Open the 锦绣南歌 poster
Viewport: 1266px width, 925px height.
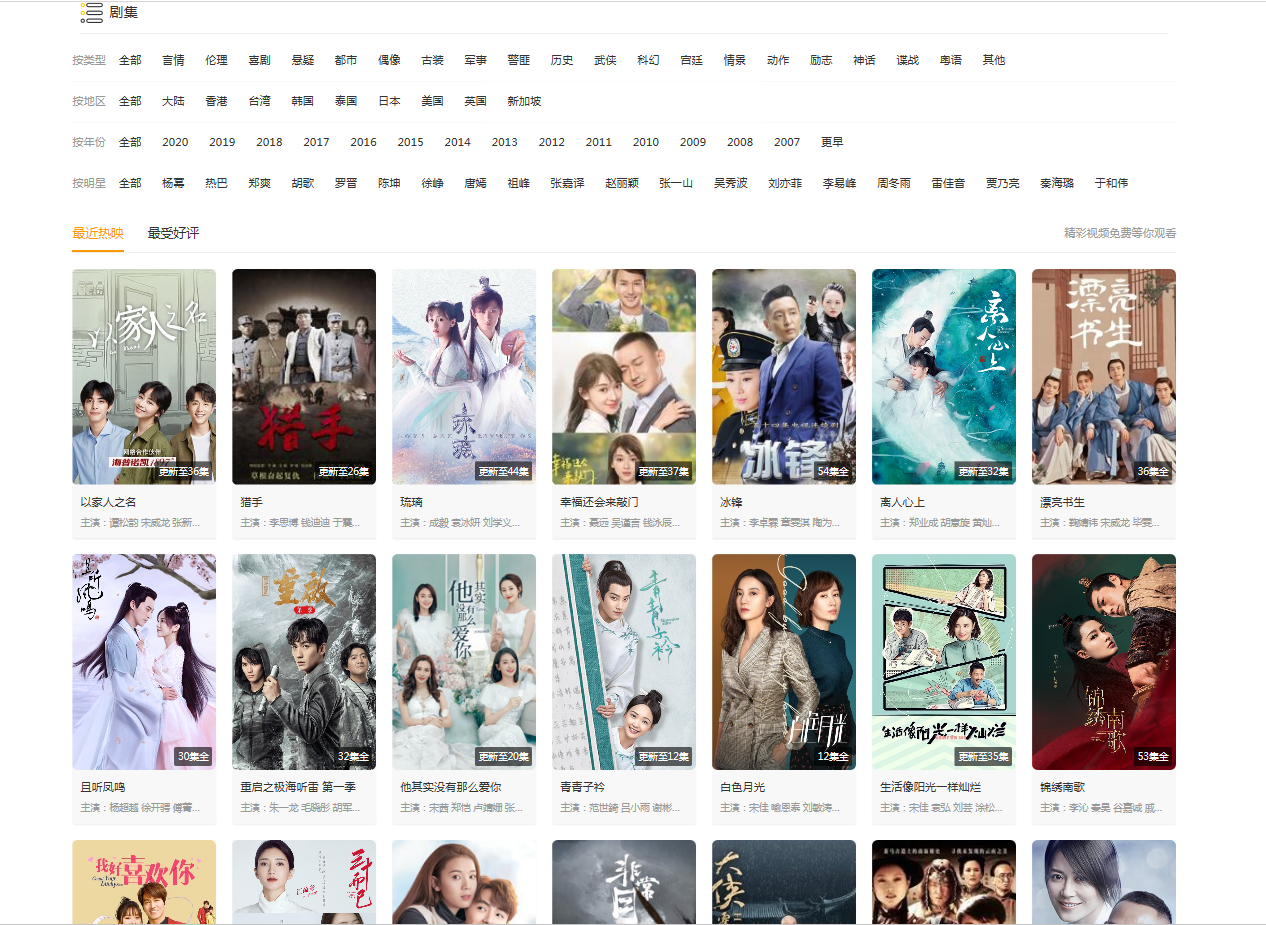(x=1104, y=662)
